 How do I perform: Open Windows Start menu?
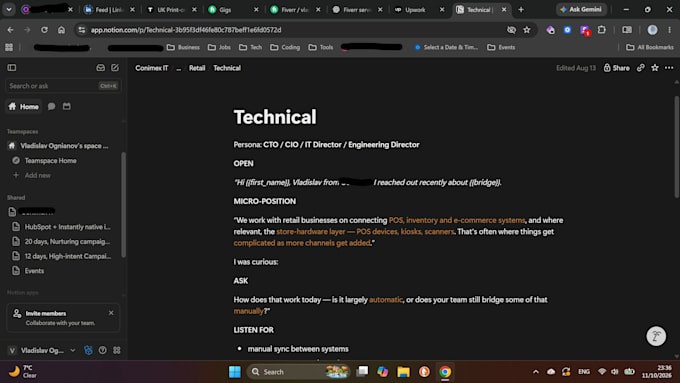(235, 372)
